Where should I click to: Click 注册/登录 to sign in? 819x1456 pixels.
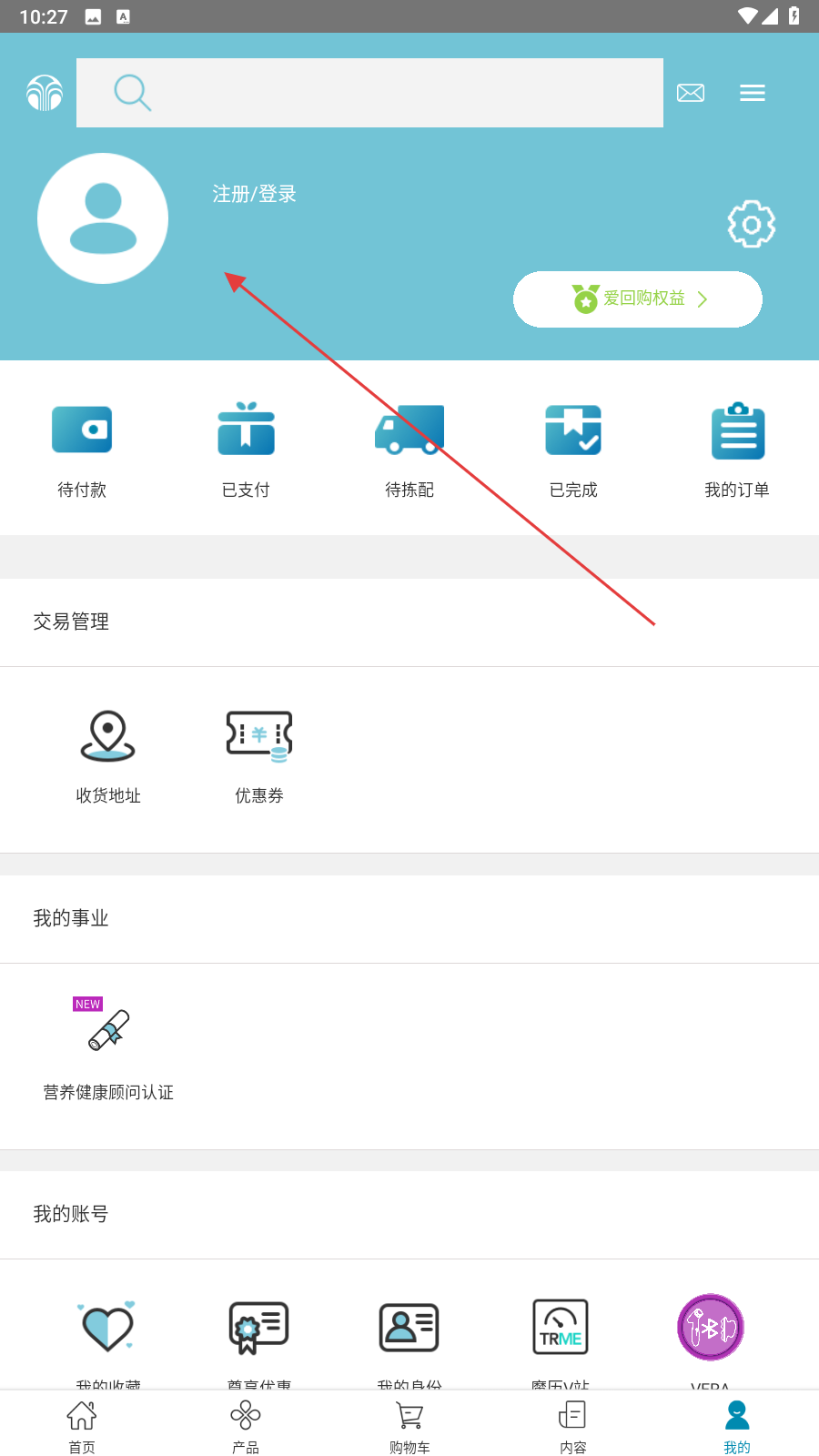255,194
